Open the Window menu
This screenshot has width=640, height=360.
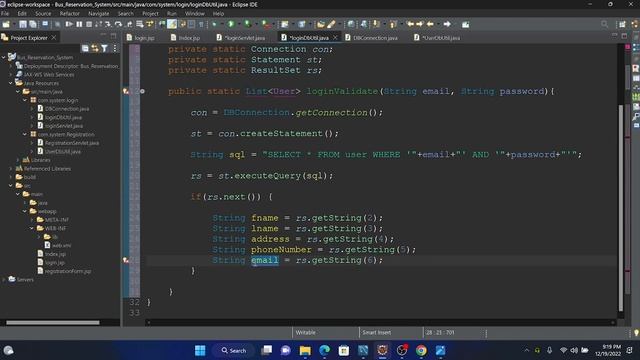tap(194, 13)
